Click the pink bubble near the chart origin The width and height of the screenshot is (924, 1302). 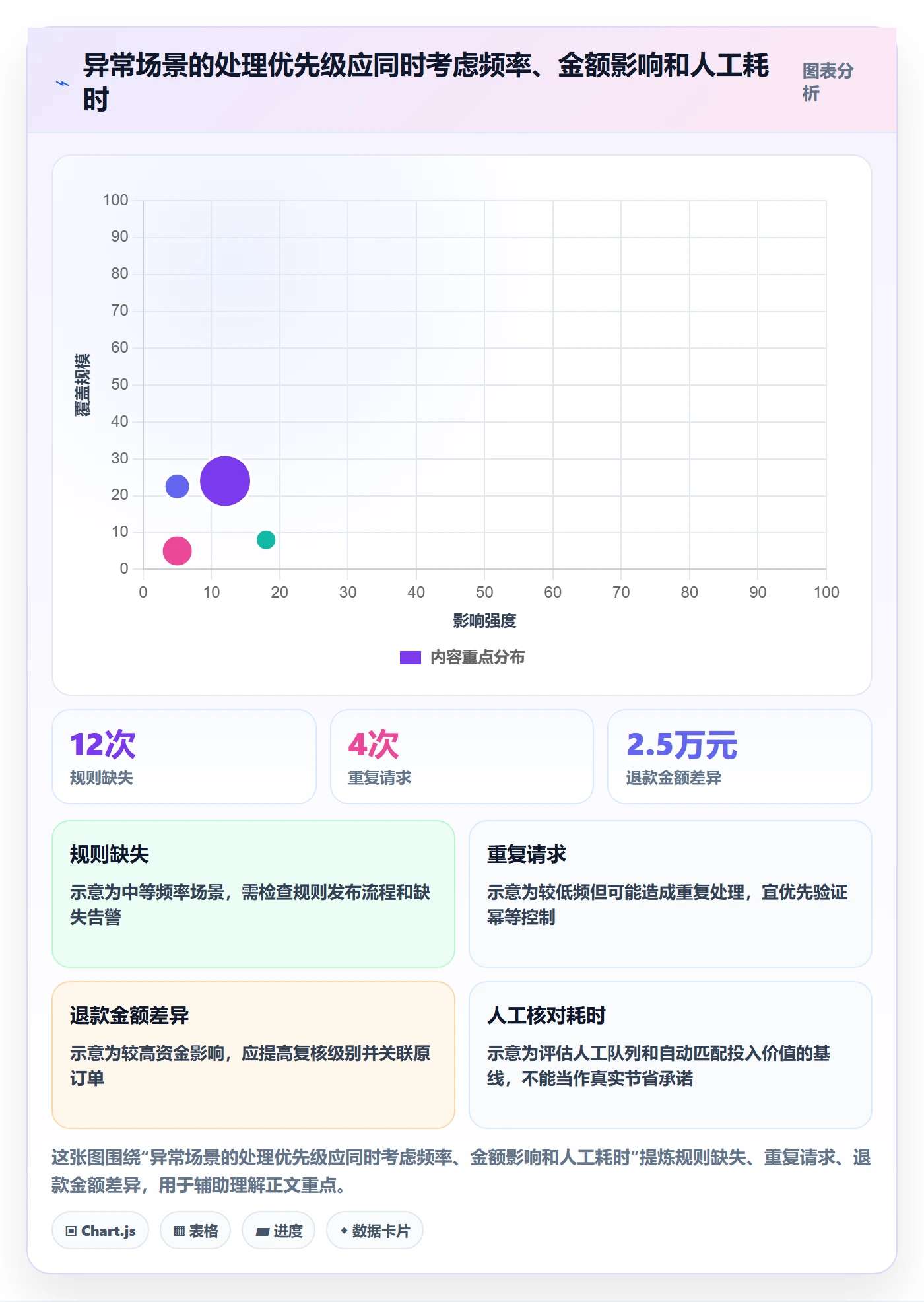point(177,551)
